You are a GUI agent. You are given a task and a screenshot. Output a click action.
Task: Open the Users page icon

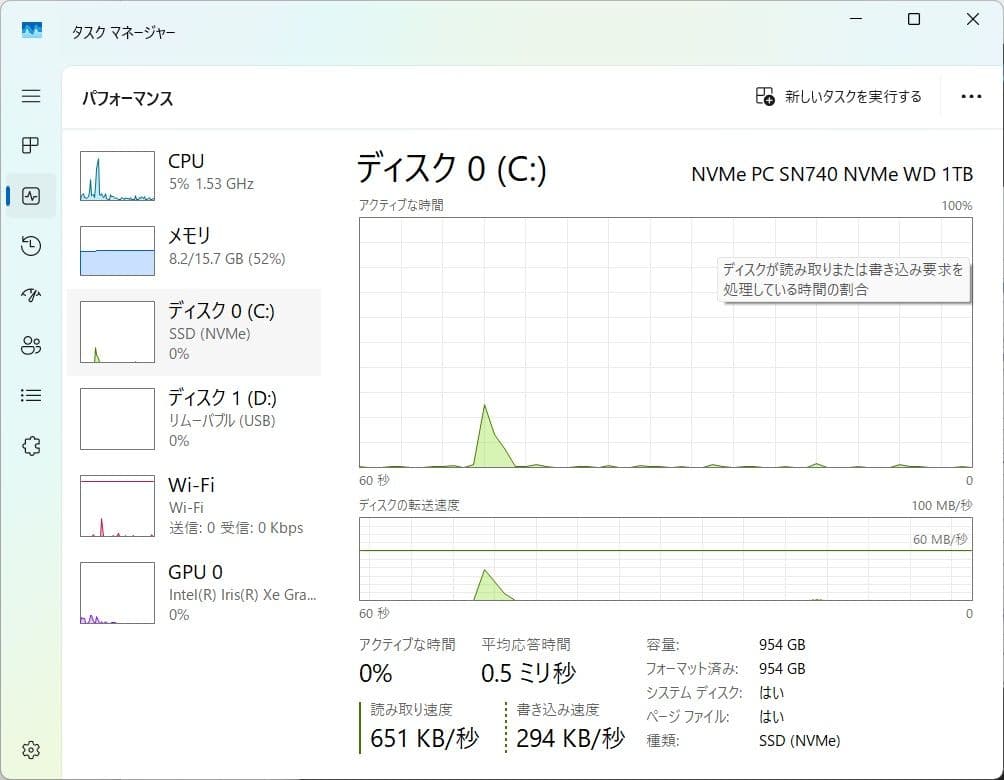(30, 345)
